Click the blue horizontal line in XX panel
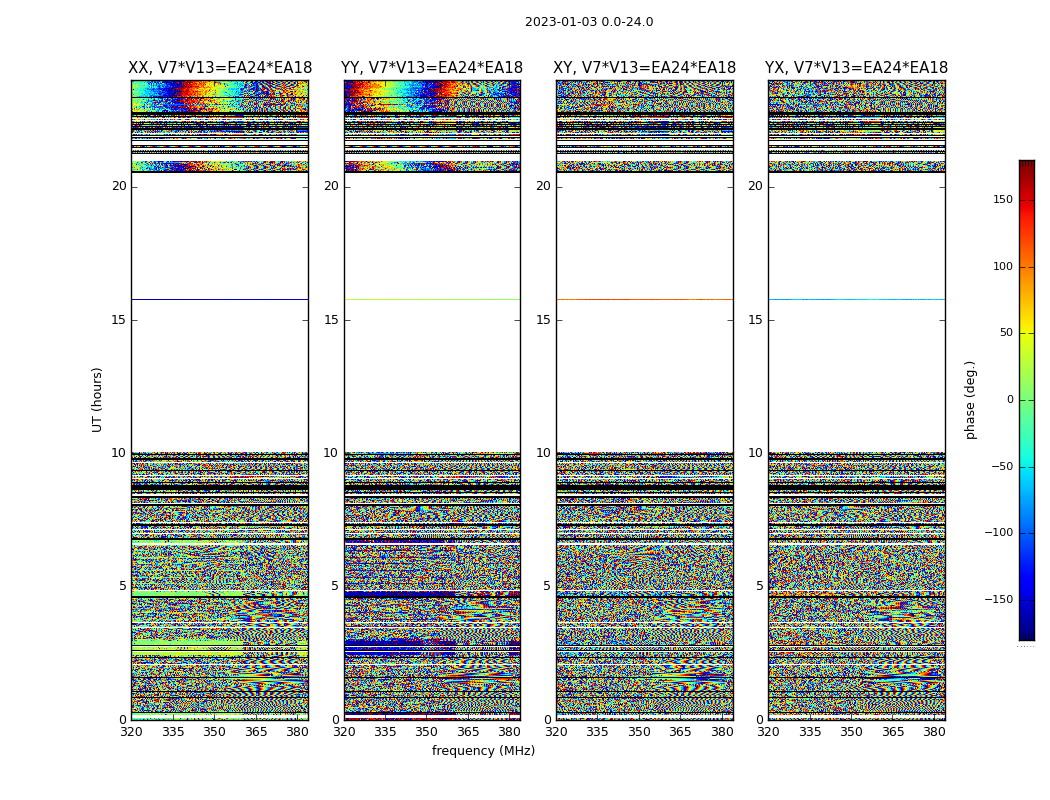Screen dimensions: 1050x800 tap(220, 299)
